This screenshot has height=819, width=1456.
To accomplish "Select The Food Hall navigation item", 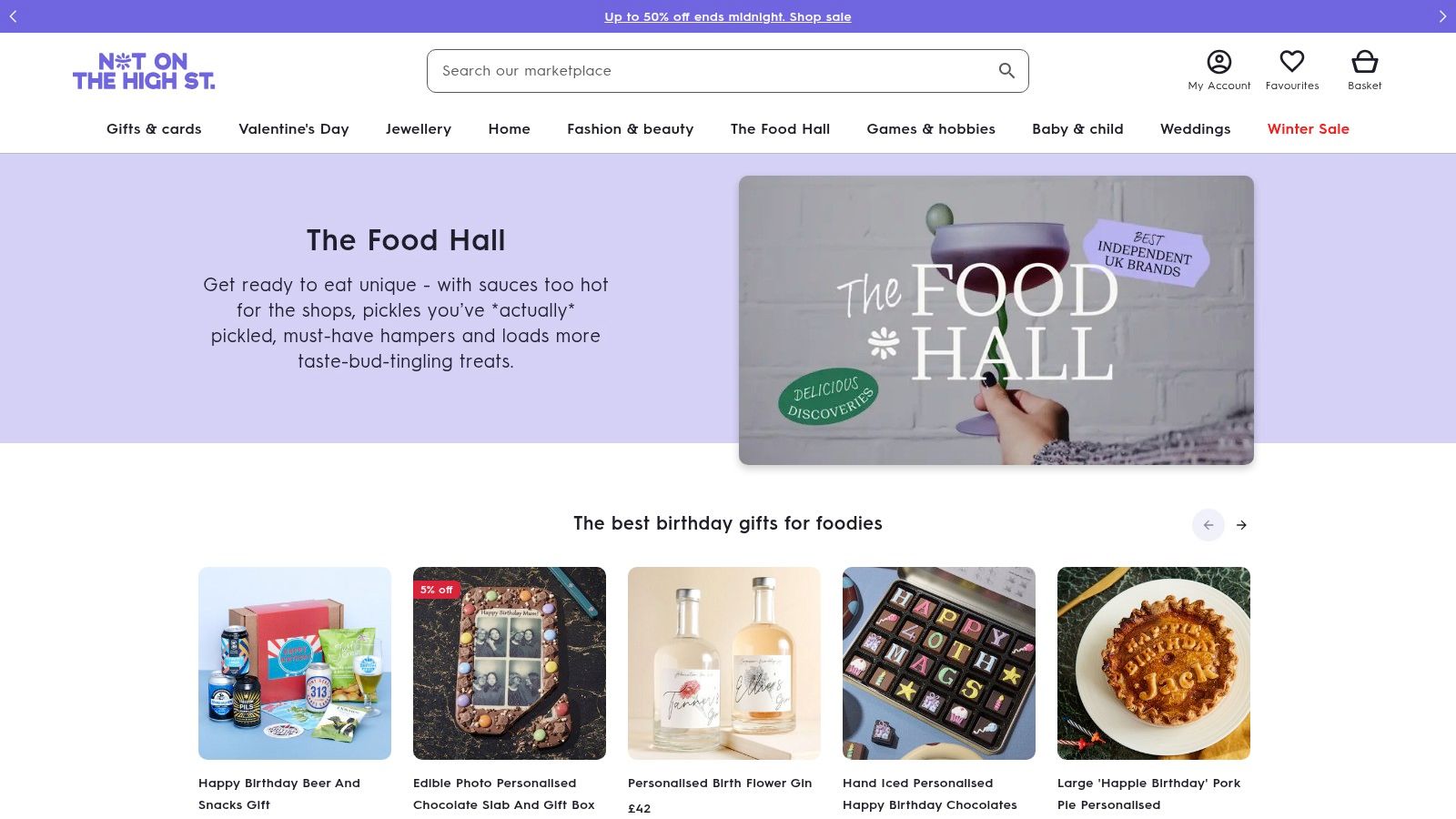I will [780, 129].
